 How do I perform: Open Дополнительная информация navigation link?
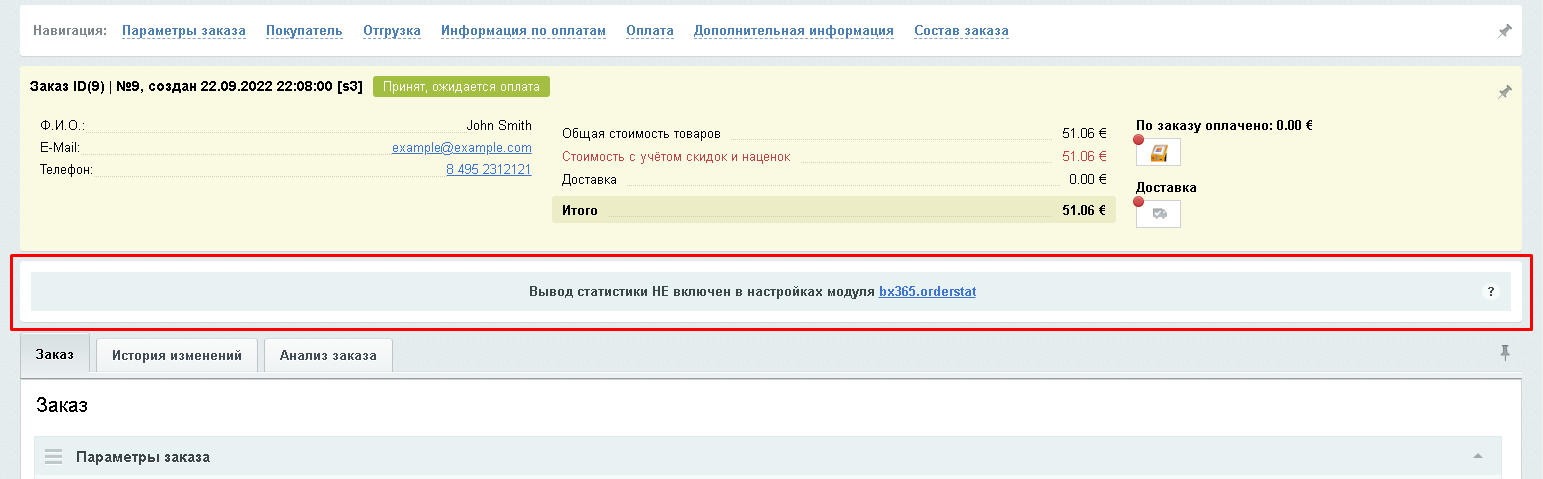793,31
